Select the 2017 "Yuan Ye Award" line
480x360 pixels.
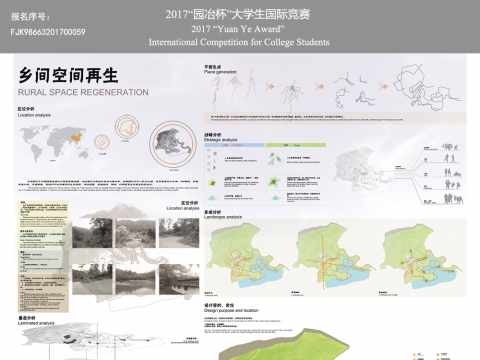[238, 29]
